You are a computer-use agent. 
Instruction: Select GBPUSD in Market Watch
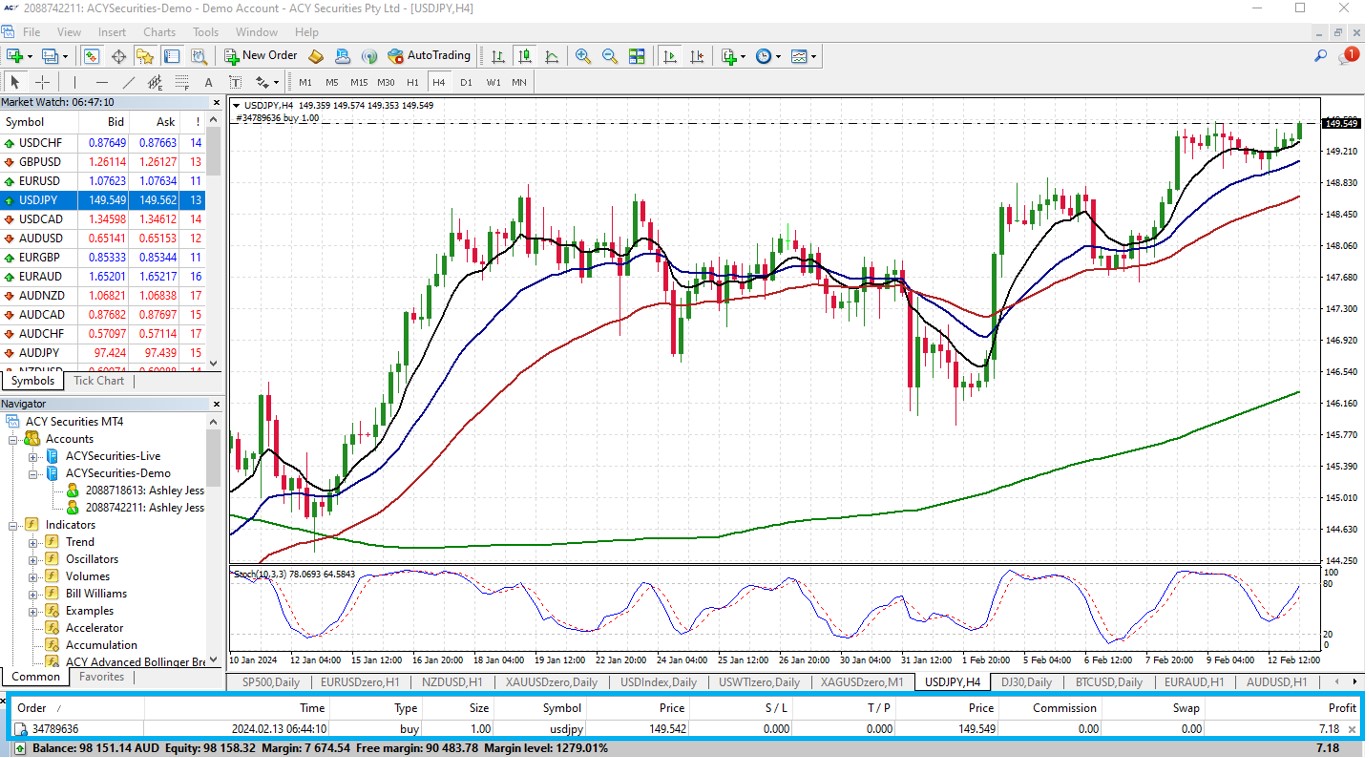(x=40, y=162)
